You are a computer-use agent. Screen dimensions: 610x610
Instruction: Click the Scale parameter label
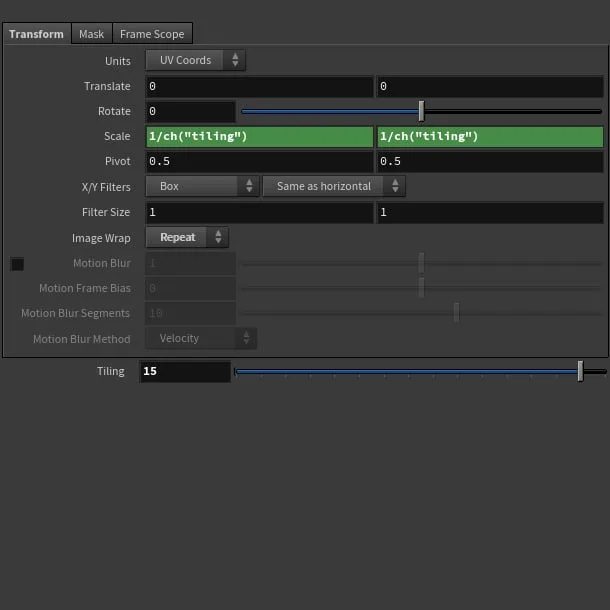117,137
